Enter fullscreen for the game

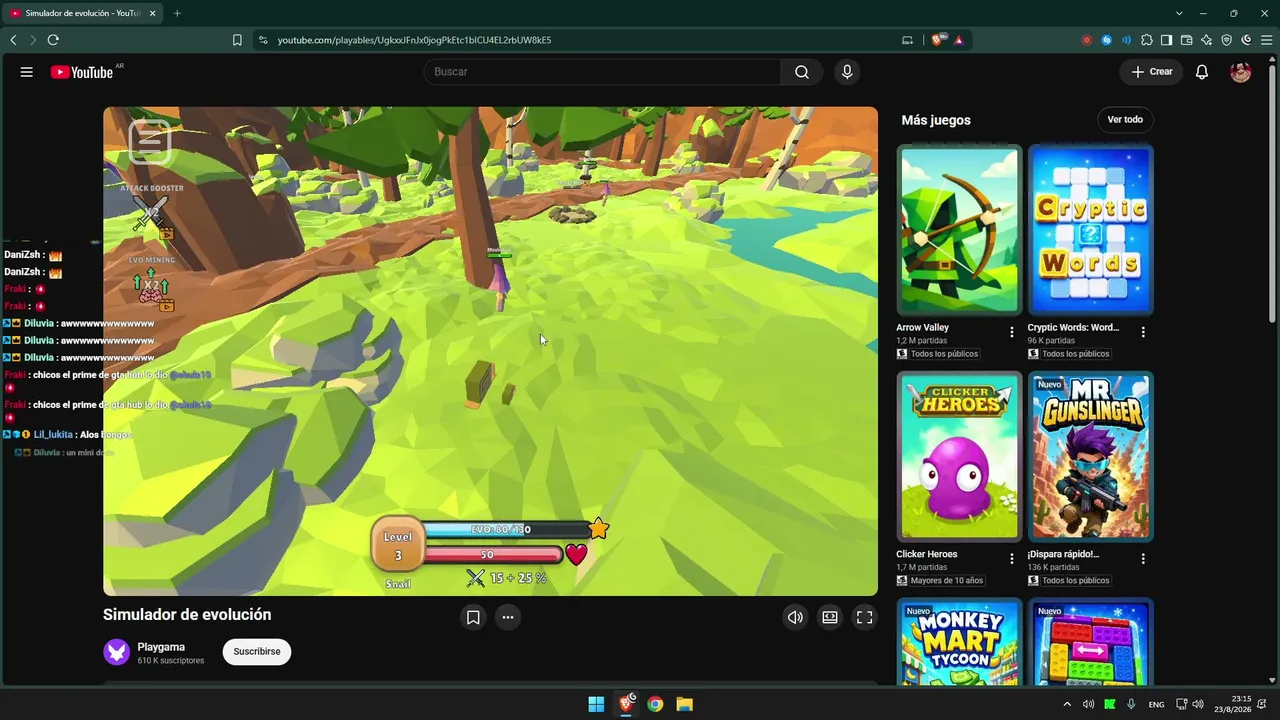[x=865, y=617]
